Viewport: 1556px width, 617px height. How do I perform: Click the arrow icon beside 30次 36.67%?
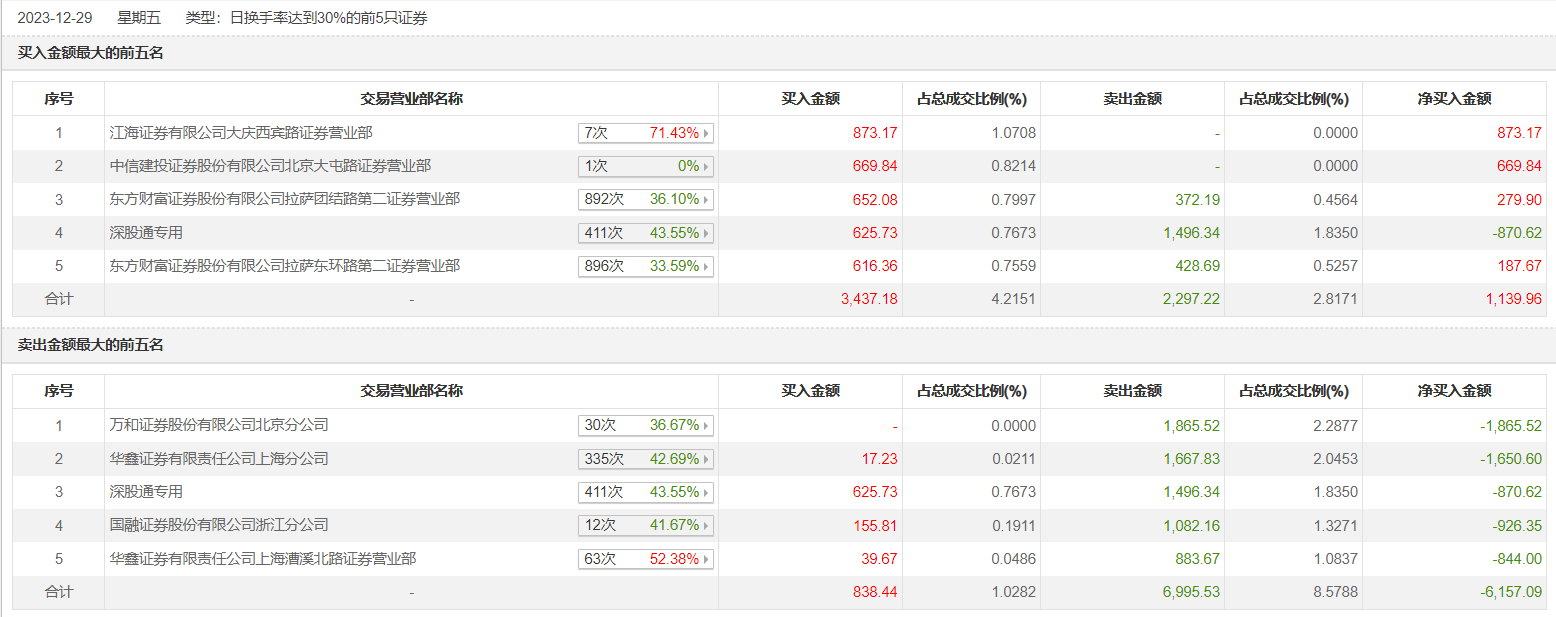click(x=707, y=426)
